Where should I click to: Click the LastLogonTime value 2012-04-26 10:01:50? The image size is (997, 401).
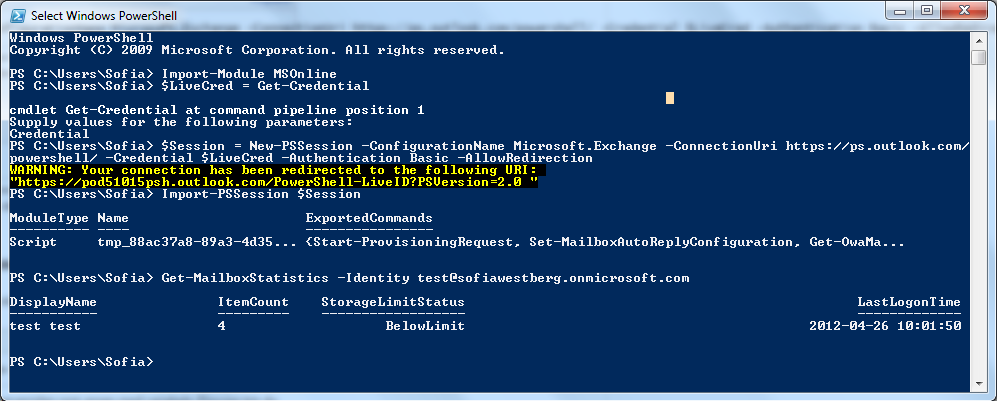[x=885, y=326]
